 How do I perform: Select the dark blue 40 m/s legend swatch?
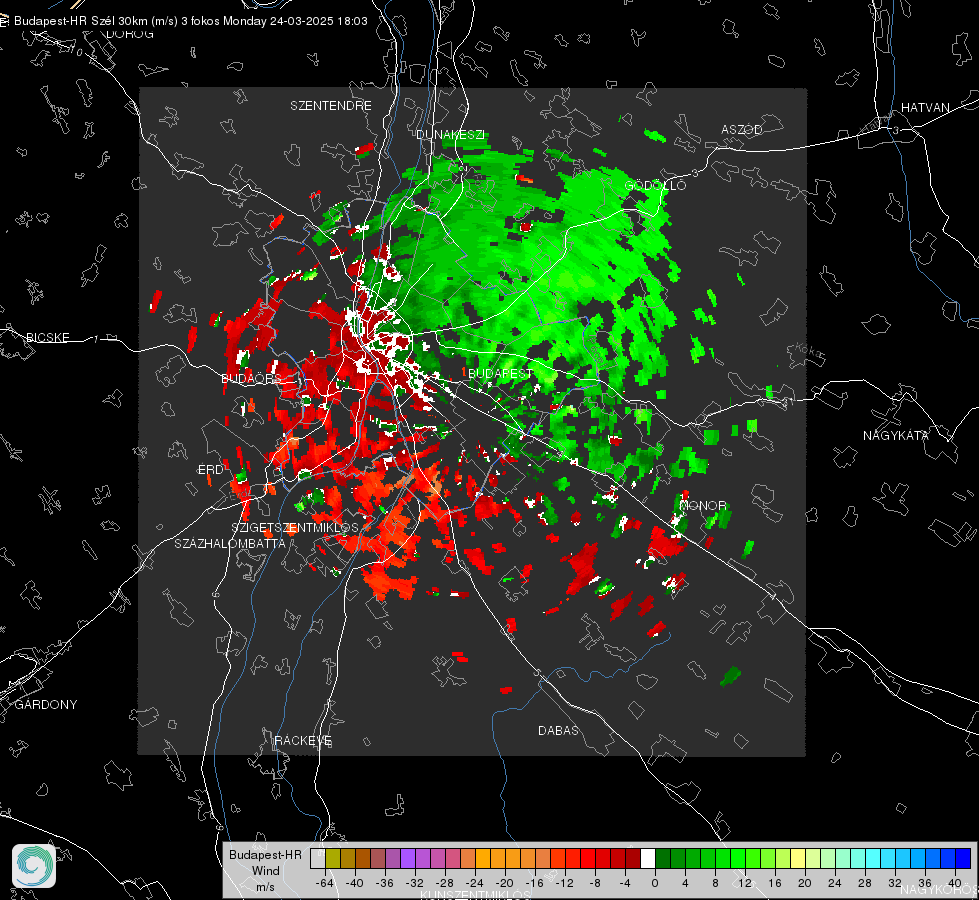pyautogui.click(x=963, y=859)
